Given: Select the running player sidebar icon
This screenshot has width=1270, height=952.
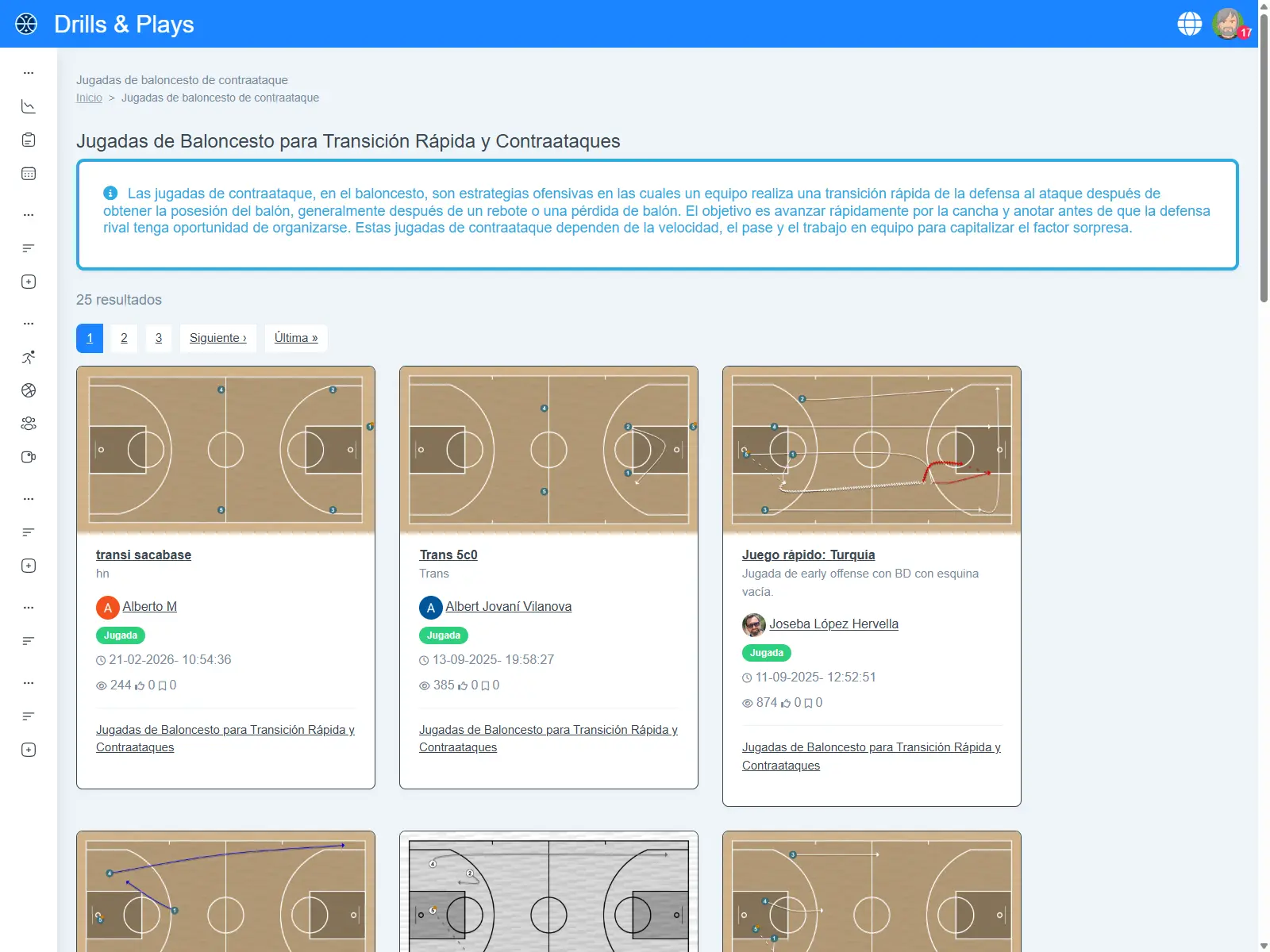Looking at the screenshot, I should 29,357.
